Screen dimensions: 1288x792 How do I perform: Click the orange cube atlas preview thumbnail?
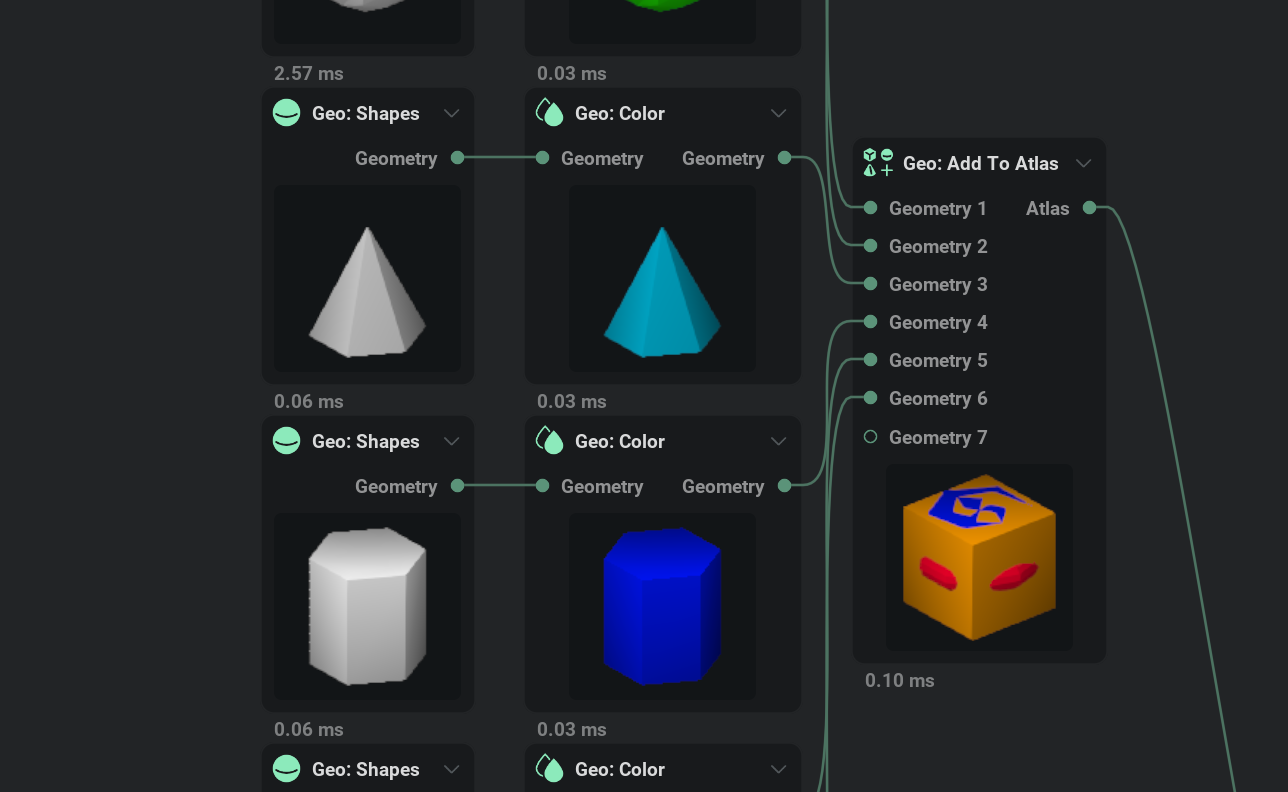[x=979, y=557]
